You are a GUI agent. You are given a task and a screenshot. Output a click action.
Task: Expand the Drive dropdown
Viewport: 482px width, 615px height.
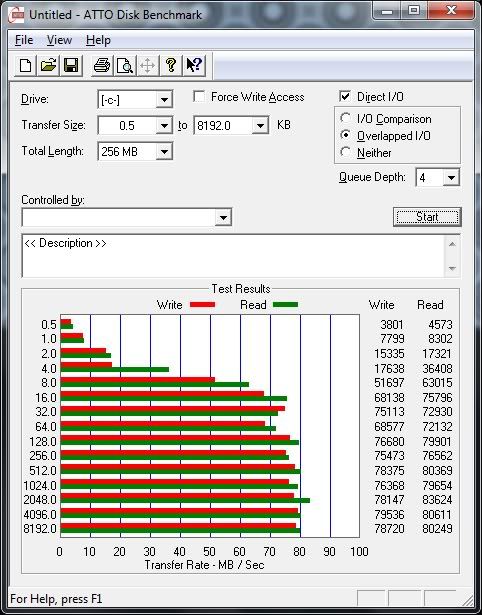click(x=164, y=100)
